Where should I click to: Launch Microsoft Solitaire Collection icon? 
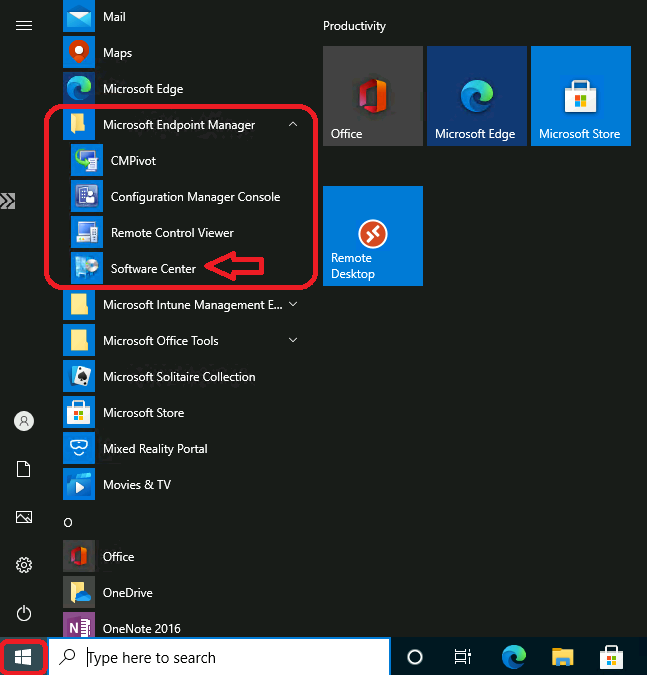click(79, 376)
